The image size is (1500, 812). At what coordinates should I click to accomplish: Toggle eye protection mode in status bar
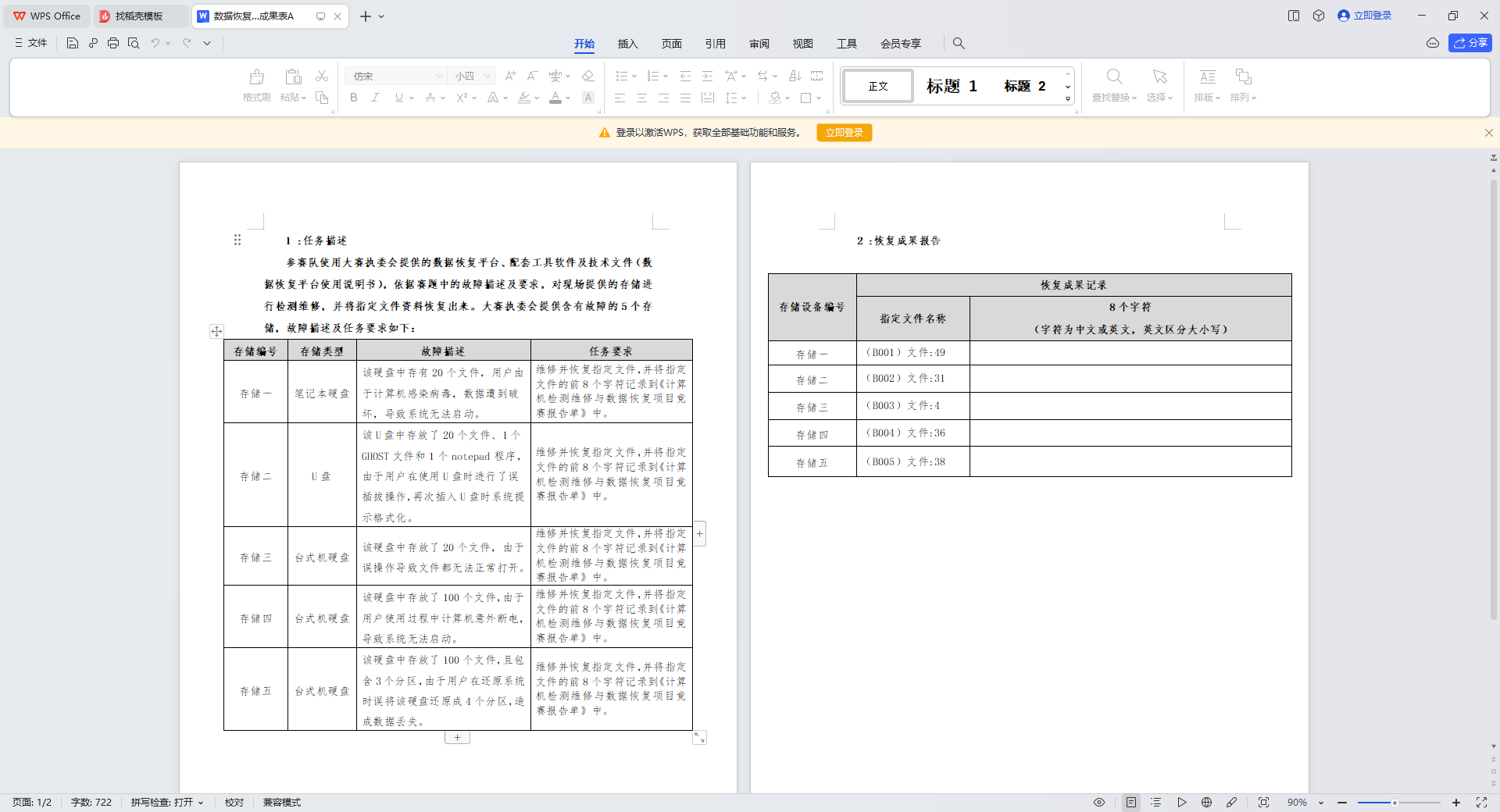click(x=1099, y=802)
